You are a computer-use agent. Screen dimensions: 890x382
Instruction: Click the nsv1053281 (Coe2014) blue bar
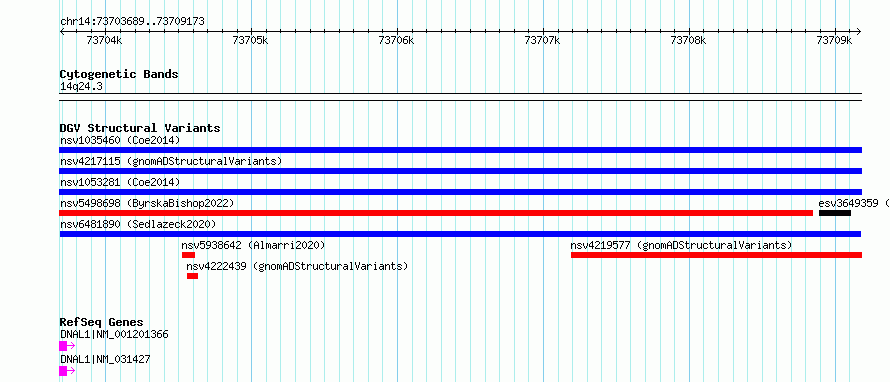coord(460,192)
